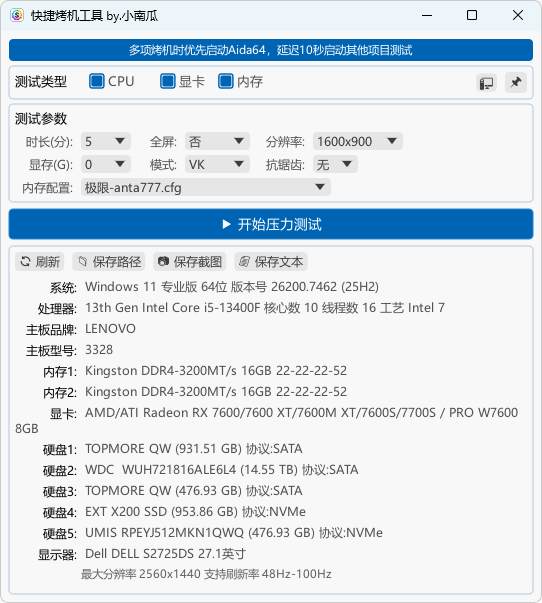Click the pin window on top icon
Viewport: 542px width, 603px height.
point(516,82)
